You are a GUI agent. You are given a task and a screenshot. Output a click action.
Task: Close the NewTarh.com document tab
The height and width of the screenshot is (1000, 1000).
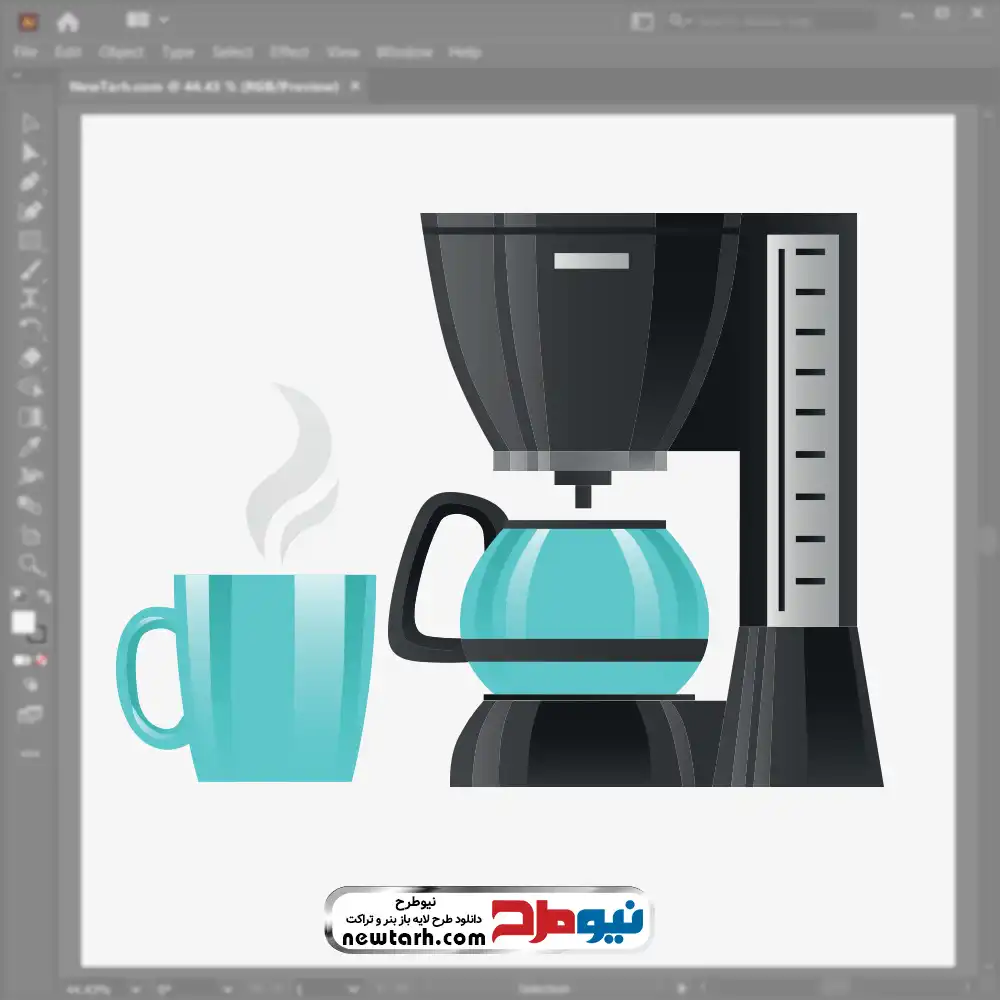pyautogui.click(x=355, y=87)
